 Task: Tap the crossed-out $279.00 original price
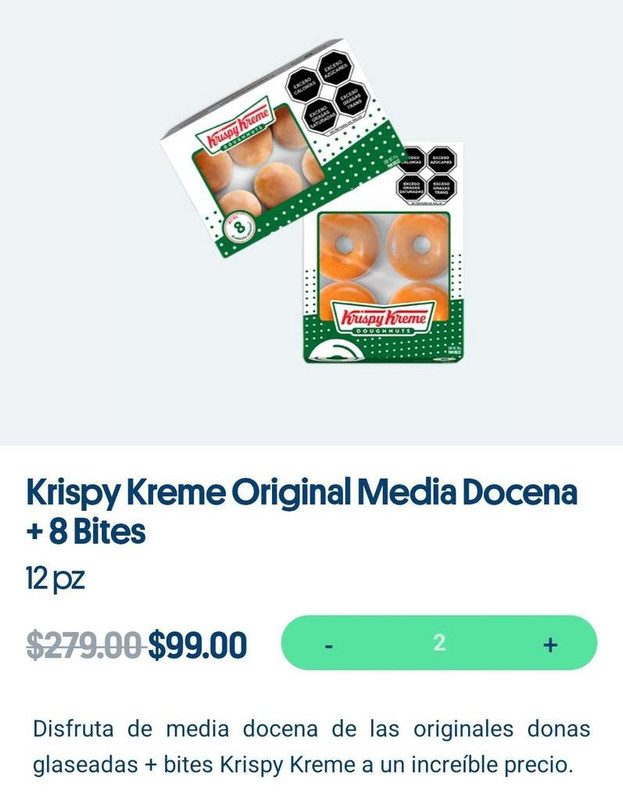point(84,645)
